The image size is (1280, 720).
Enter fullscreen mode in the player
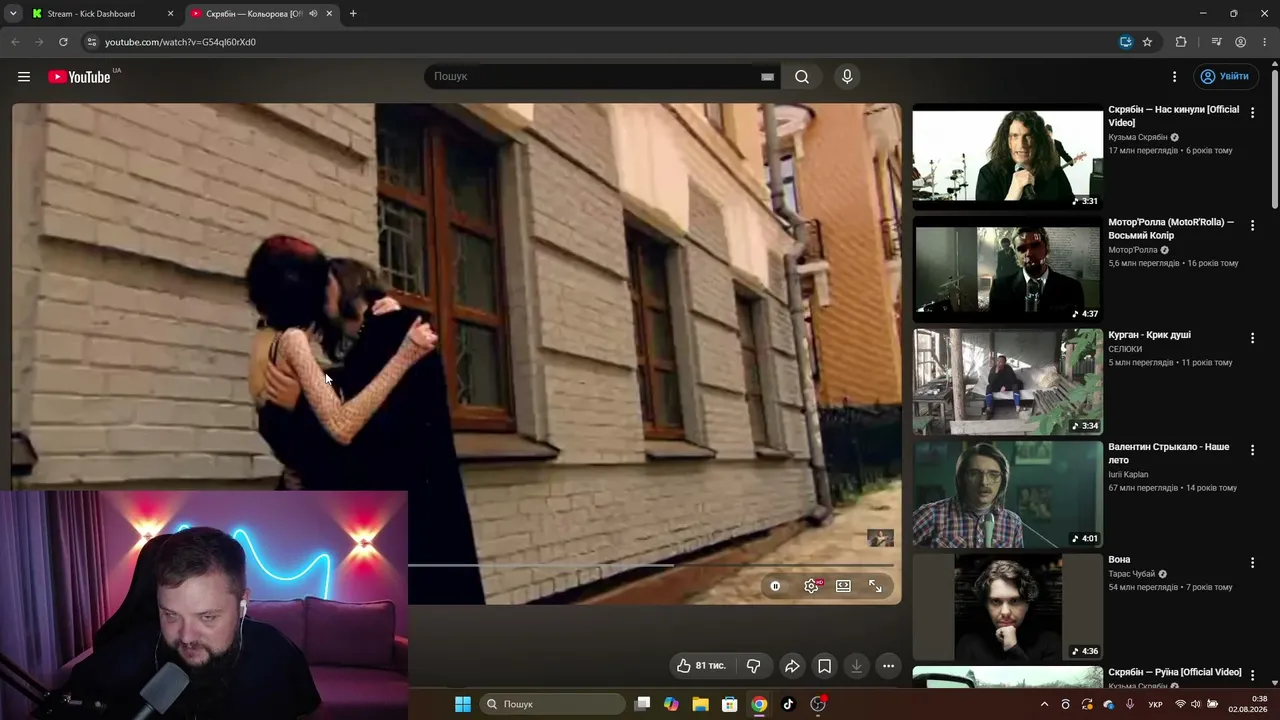click(875, 586)
